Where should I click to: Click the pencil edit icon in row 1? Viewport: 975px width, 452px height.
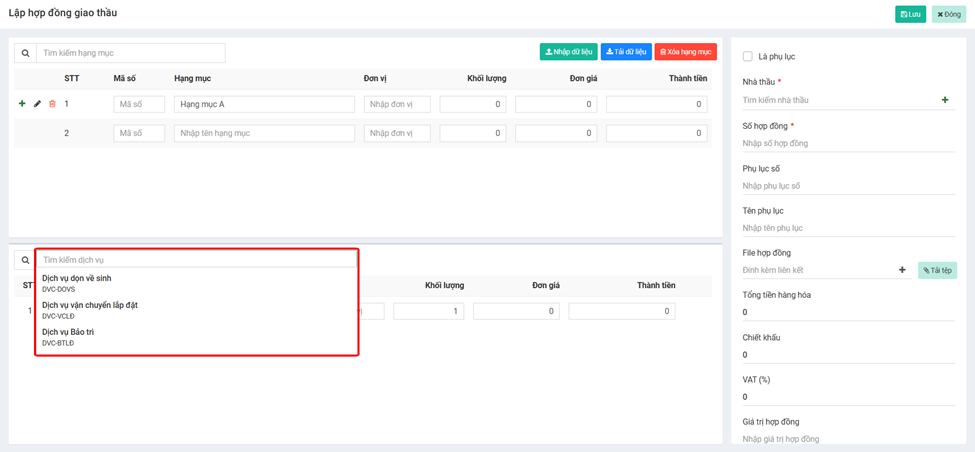[x=38, y=104]
